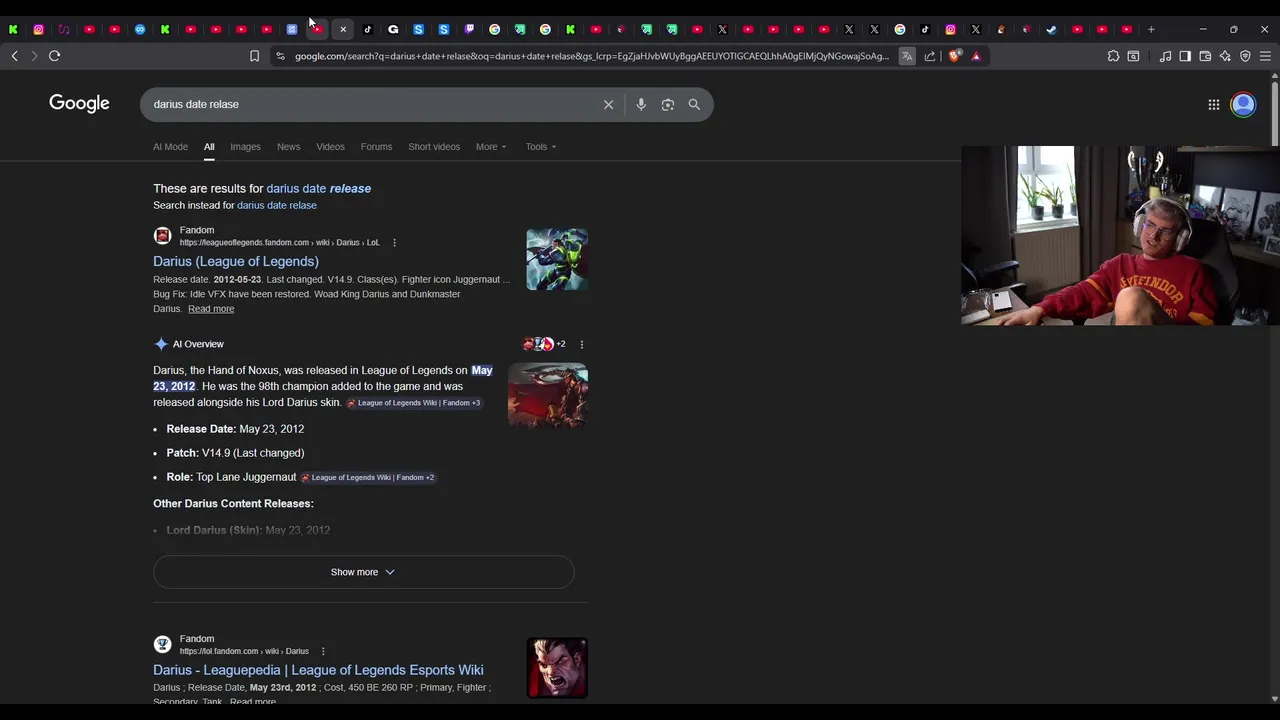Click the AI Overview source icons +2
The width and height of the screenshot is (1280, 720).
544,344
